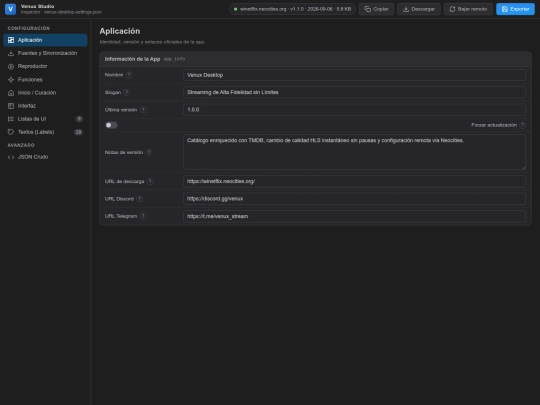Open JSON Crudo advanced view
540x405 pixels.
click(x=45, y=157)
